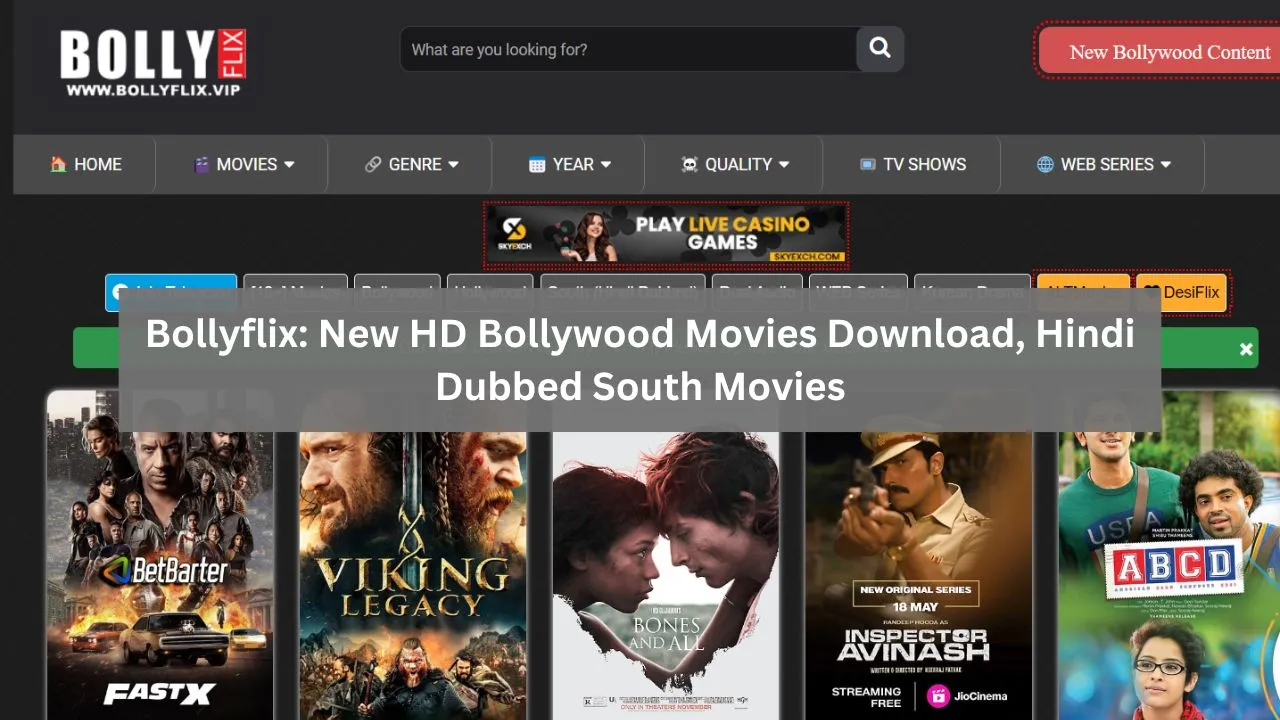The height and width of the screenshot is (720, 1280).
Task: Click the DesiFlix button
Action: (x=1182, y=293)
